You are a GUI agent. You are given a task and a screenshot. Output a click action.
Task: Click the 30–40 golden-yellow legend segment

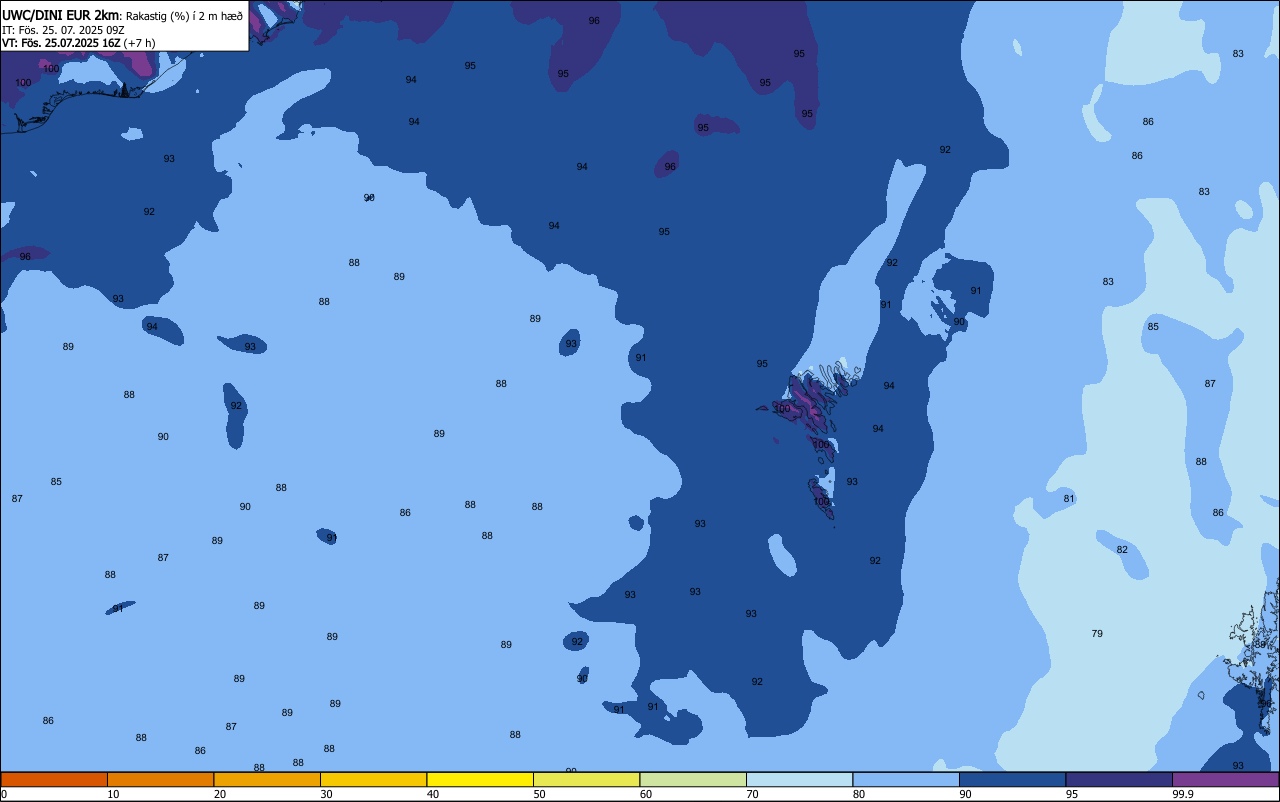click(373, 779)
